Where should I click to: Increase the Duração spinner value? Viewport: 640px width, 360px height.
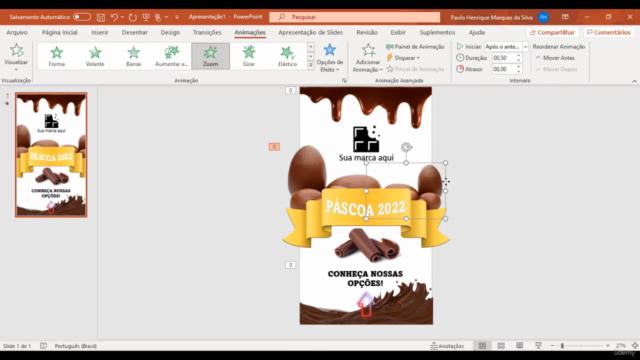click(519, 56)
